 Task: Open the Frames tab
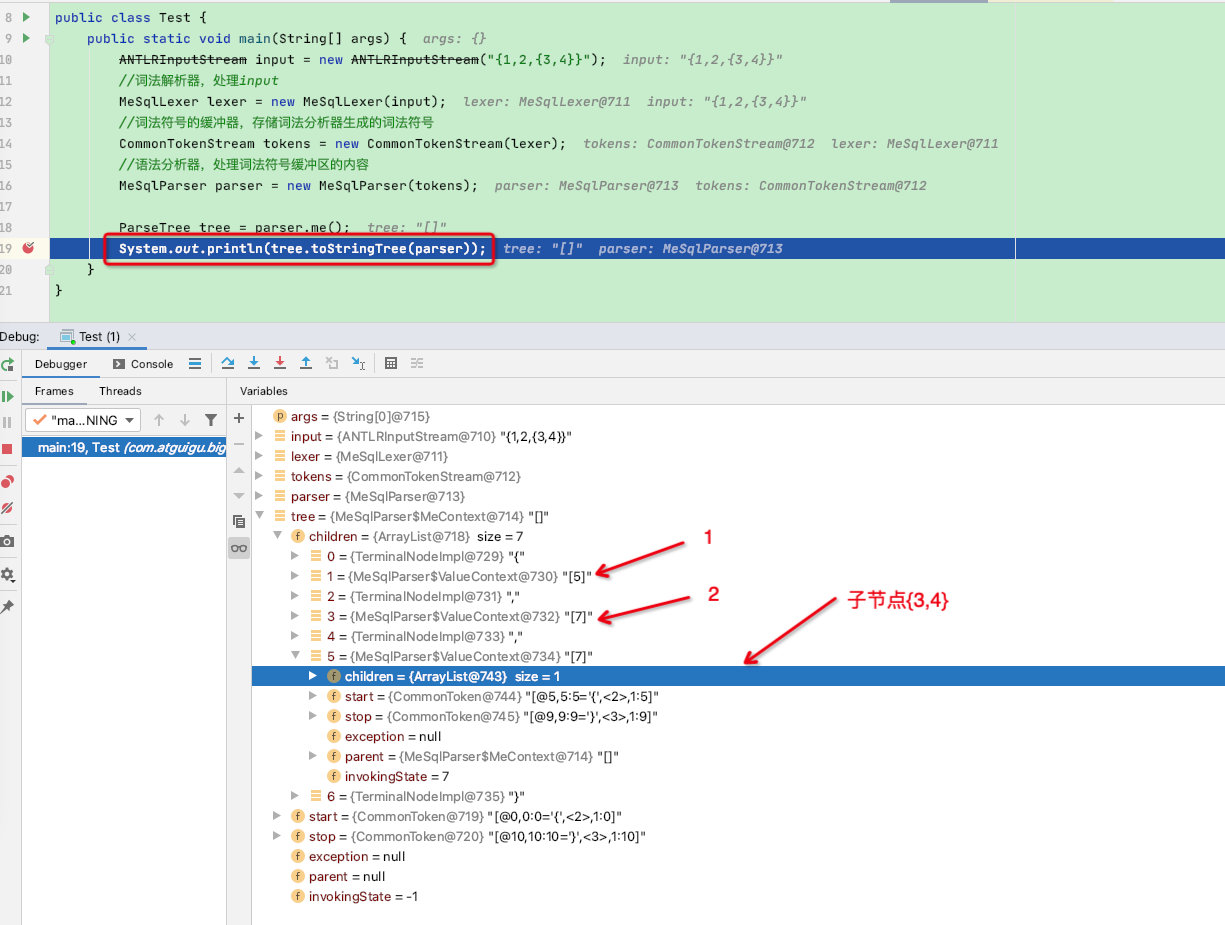[x=54, y=391]
